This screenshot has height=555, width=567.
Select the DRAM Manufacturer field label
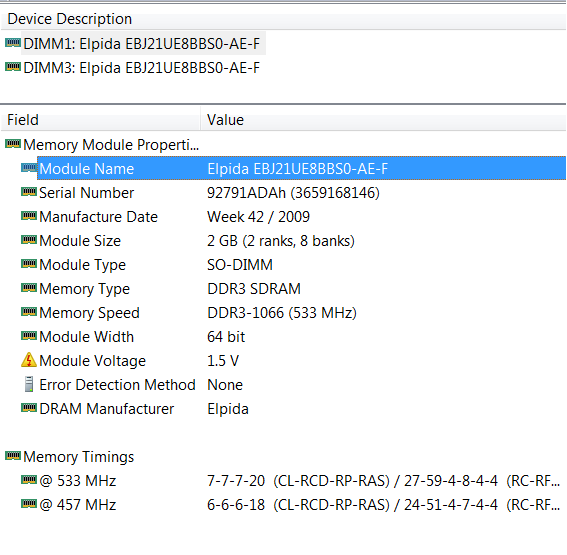coord(107,409)
